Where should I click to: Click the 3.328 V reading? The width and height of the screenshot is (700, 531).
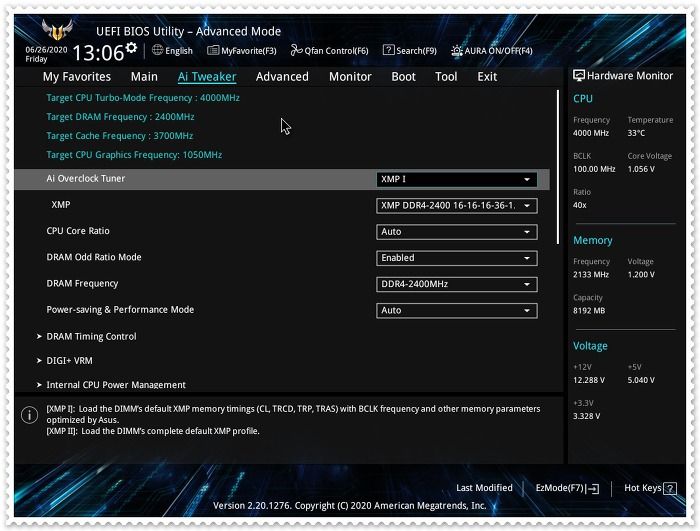coord(587,416)
